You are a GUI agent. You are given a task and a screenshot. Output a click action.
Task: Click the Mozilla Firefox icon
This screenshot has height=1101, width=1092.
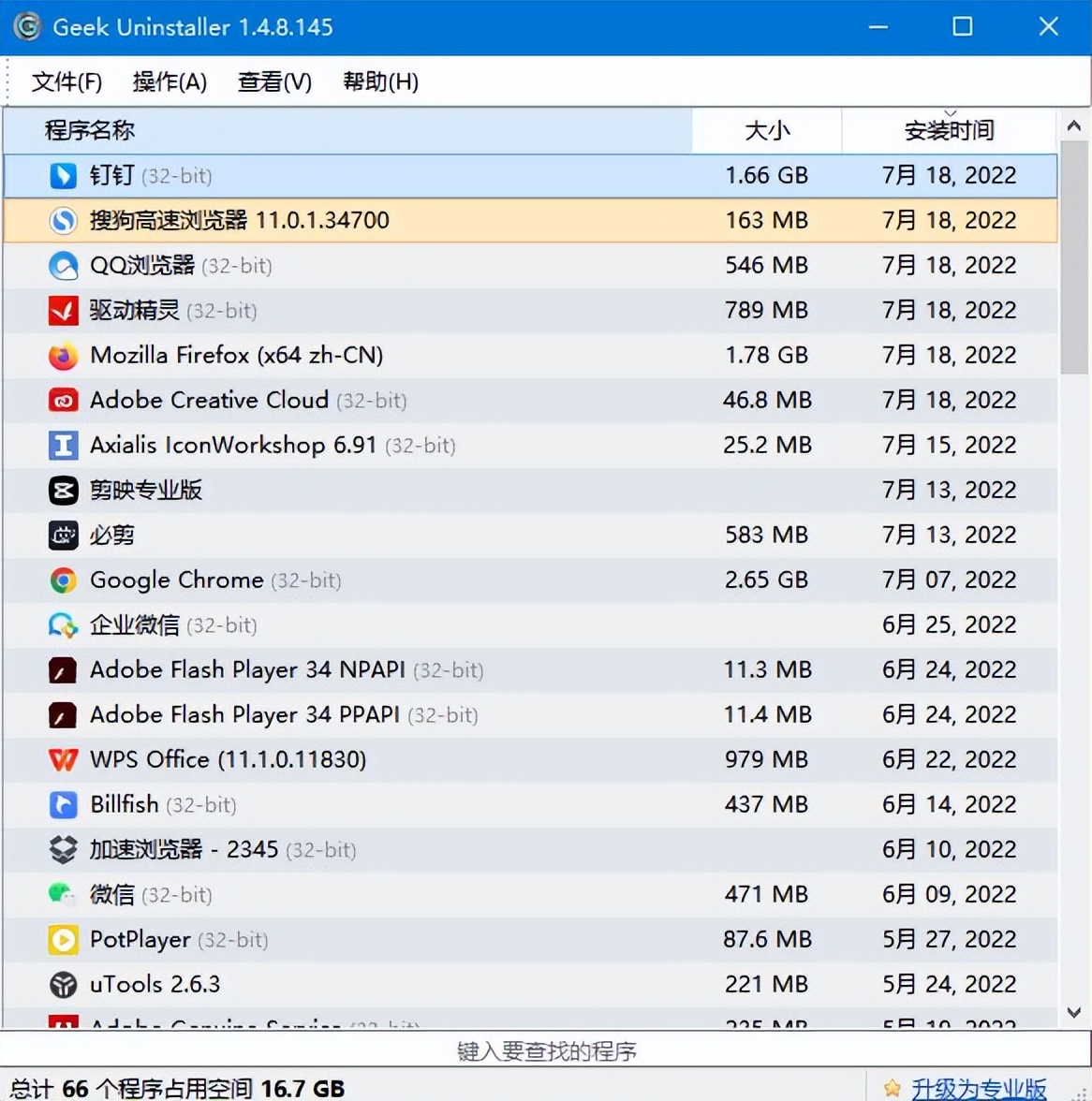pos(63,356)
